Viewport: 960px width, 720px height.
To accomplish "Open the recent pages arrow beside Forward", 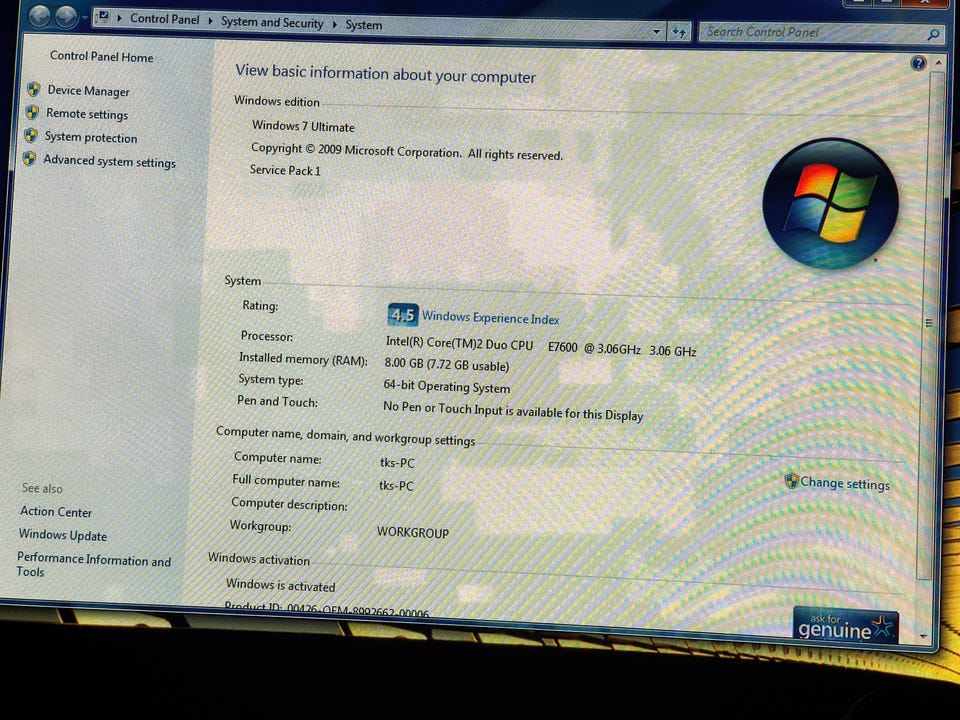I will (x=84, y=18).
